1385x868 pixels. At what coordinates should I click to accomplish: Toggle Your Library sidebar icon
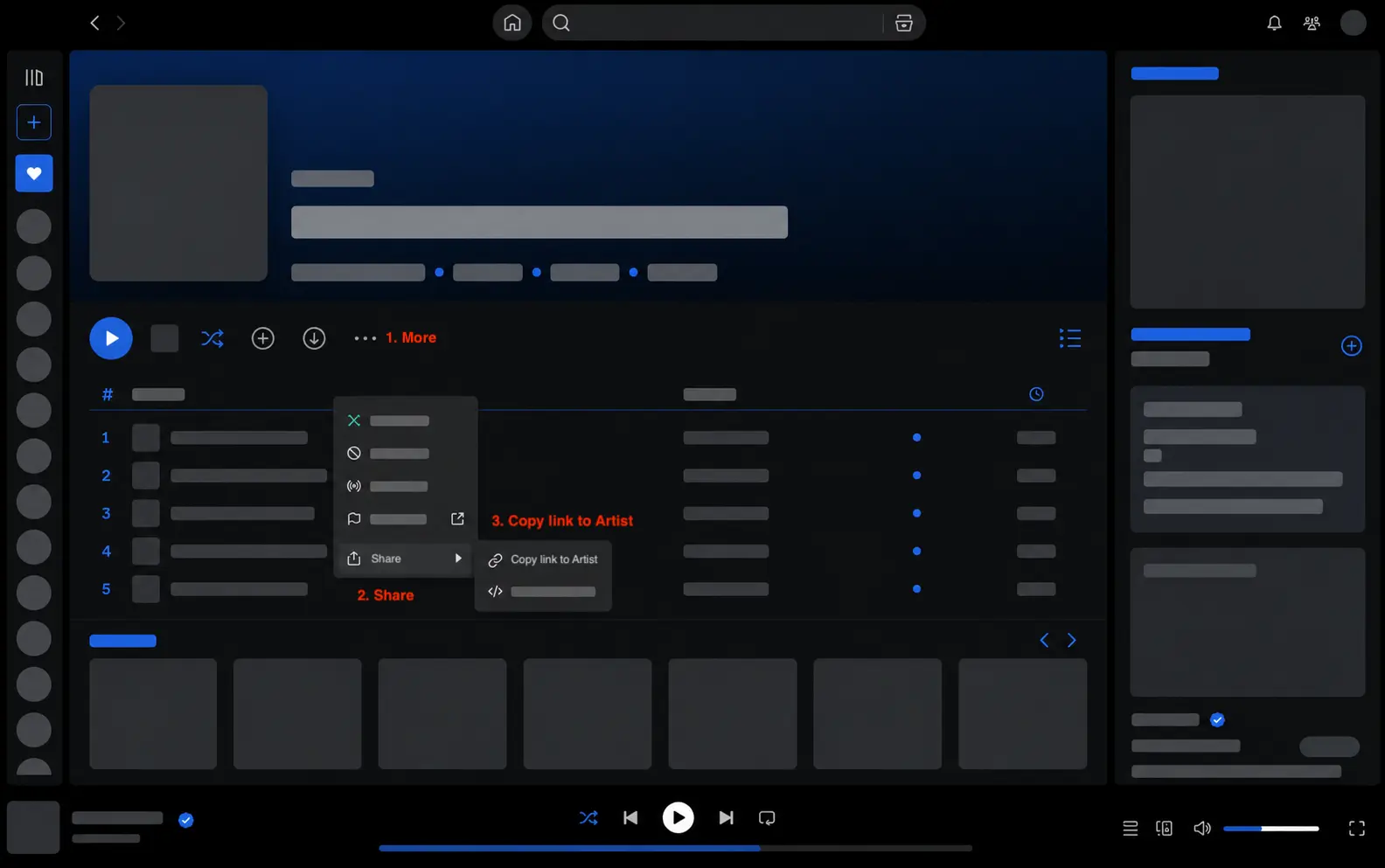tap(34, 78)
